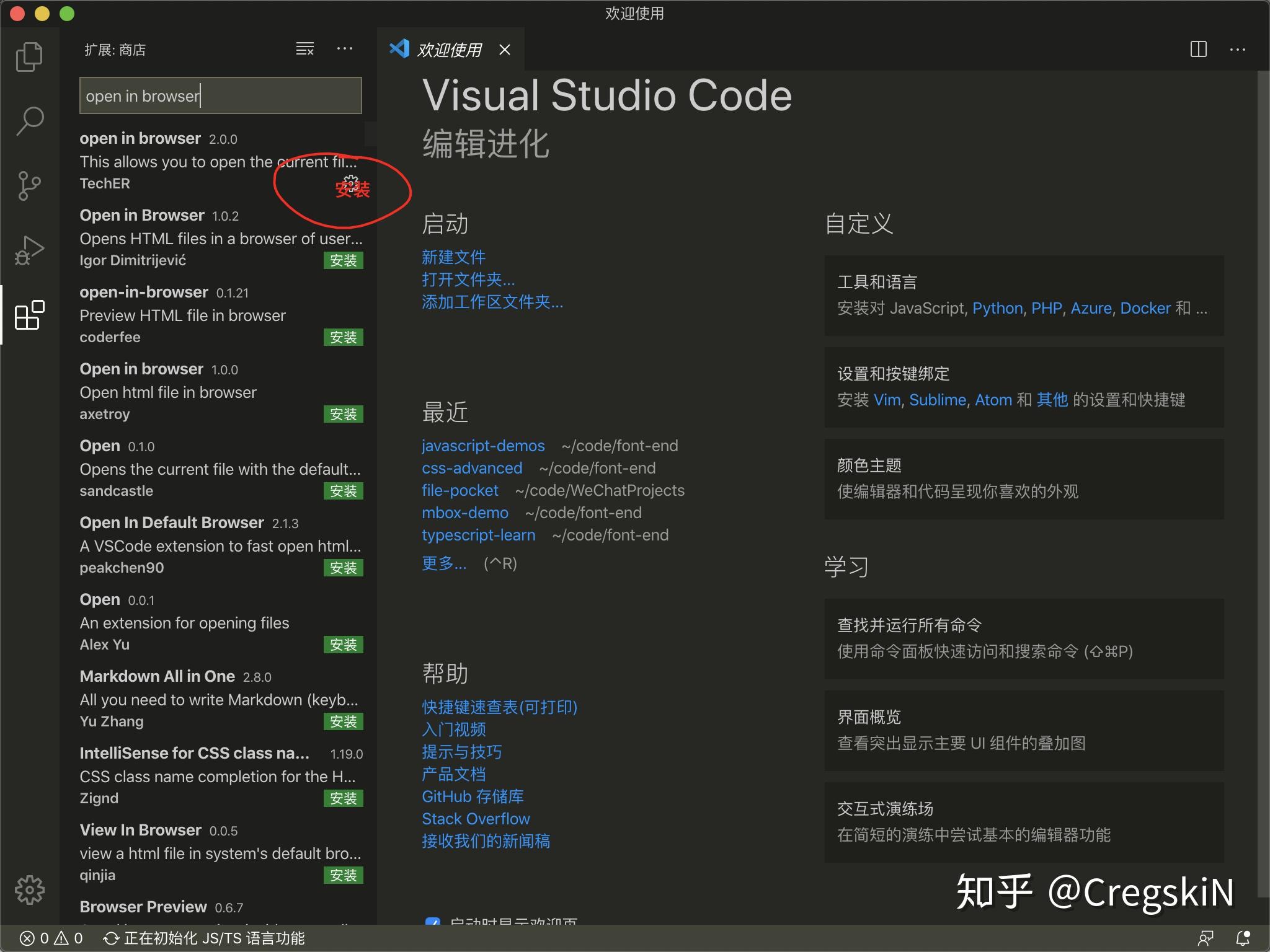Open the extensions panel more actions menu
Screen dimensions: 1270x952
[345, 48]
